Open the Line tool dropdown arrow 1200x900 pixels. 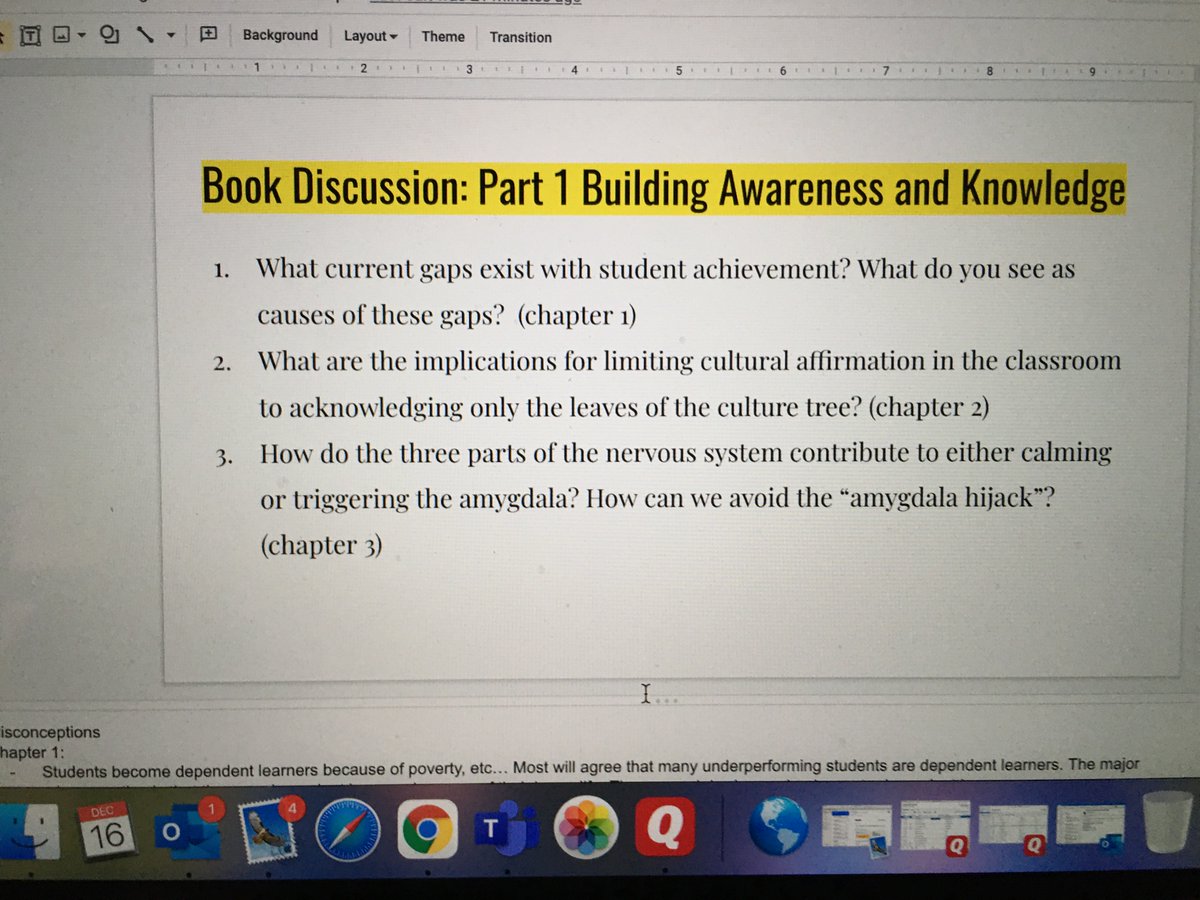tap(171, 38)
